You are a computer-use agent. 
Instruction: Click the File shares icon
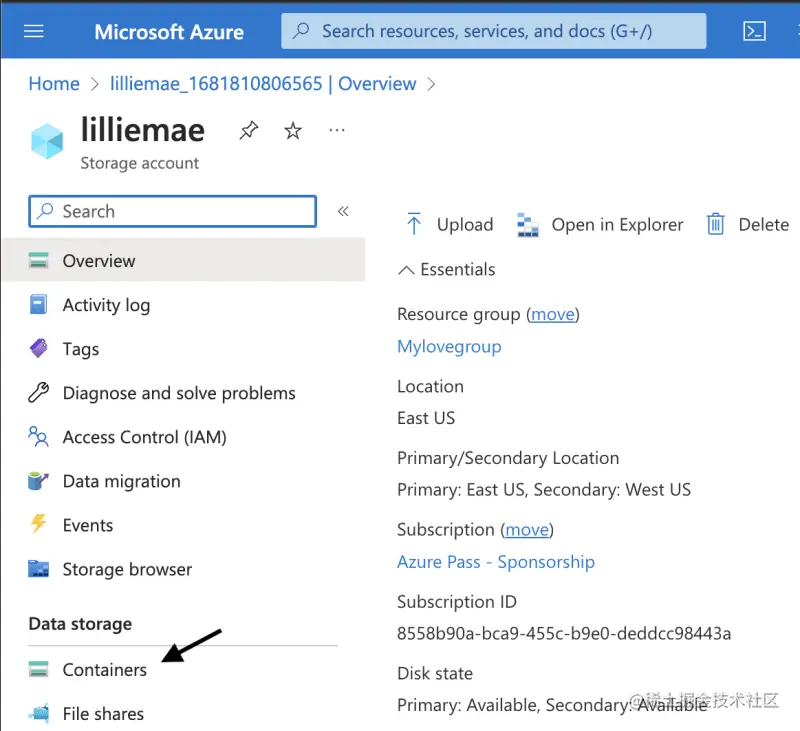[39, 713]
